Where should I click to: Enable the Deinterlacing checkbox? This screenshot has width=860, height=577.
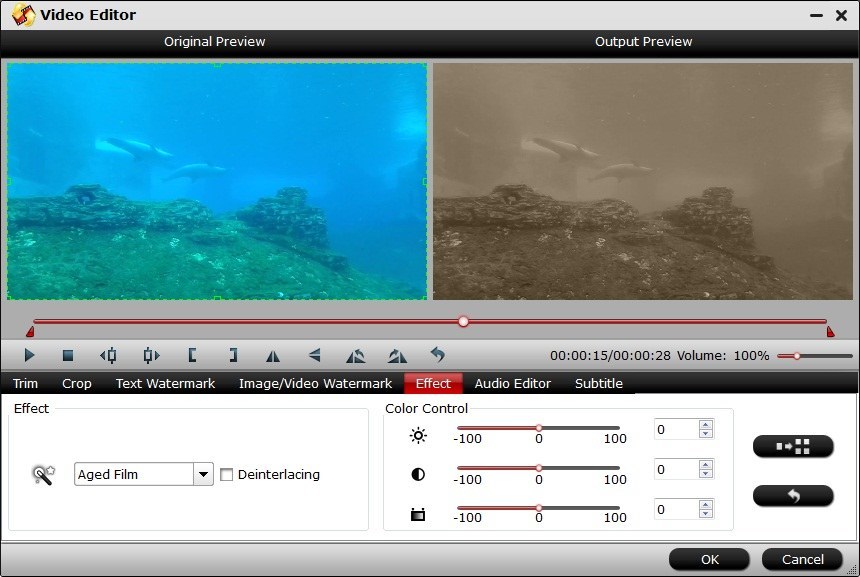[x=227, y=474]
